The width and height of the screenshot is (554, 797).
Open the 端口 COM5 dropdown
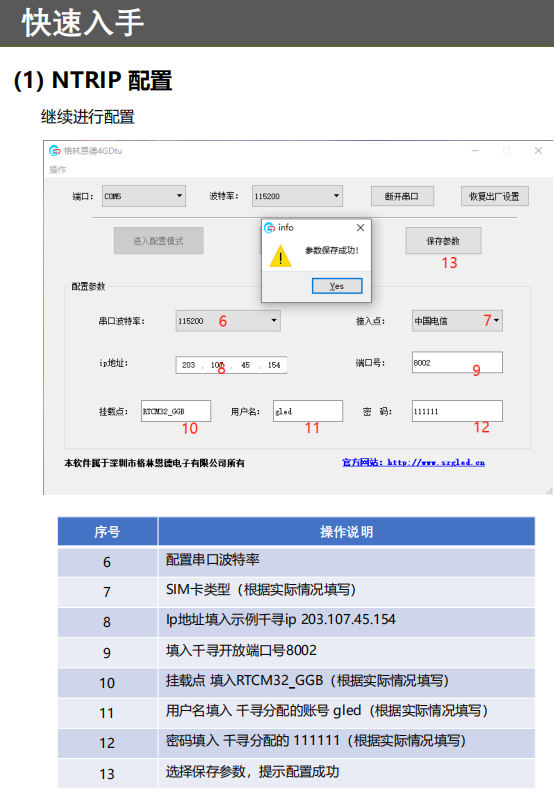(x=144, y=196)
